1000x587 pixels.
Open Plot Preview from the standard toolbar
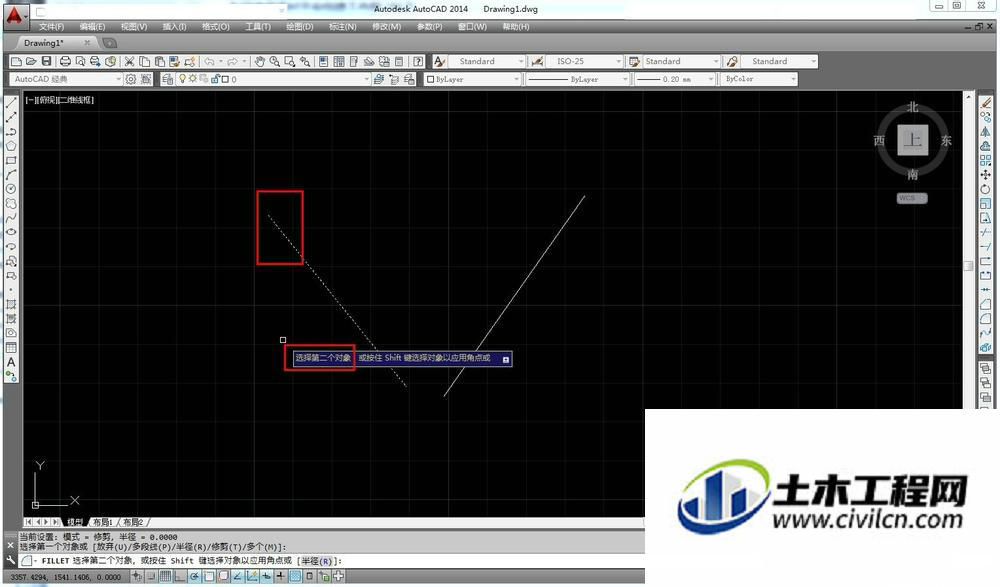[x=80, y=61]
